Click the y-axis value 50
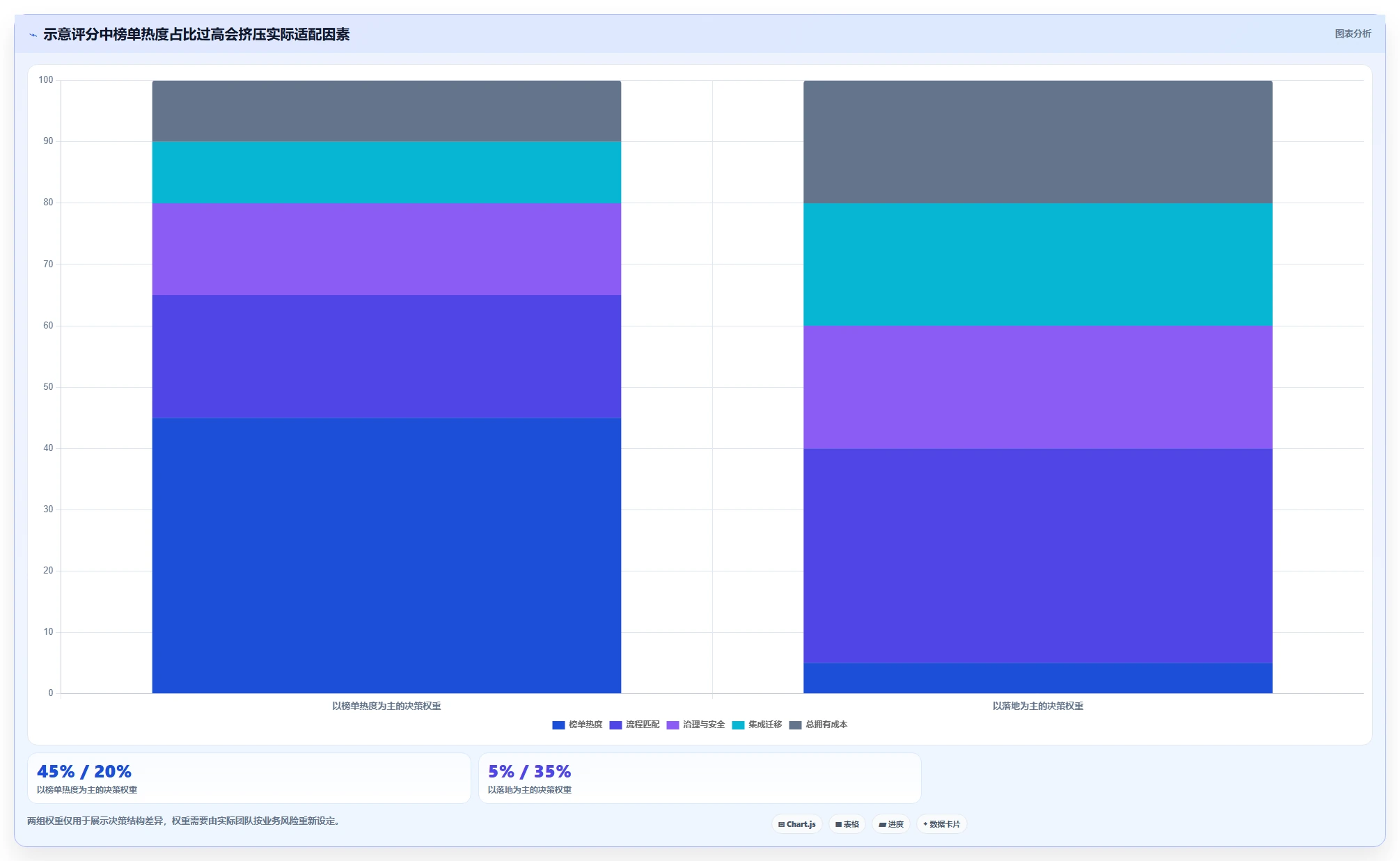The image size is (1400, 861). point(48,387)
